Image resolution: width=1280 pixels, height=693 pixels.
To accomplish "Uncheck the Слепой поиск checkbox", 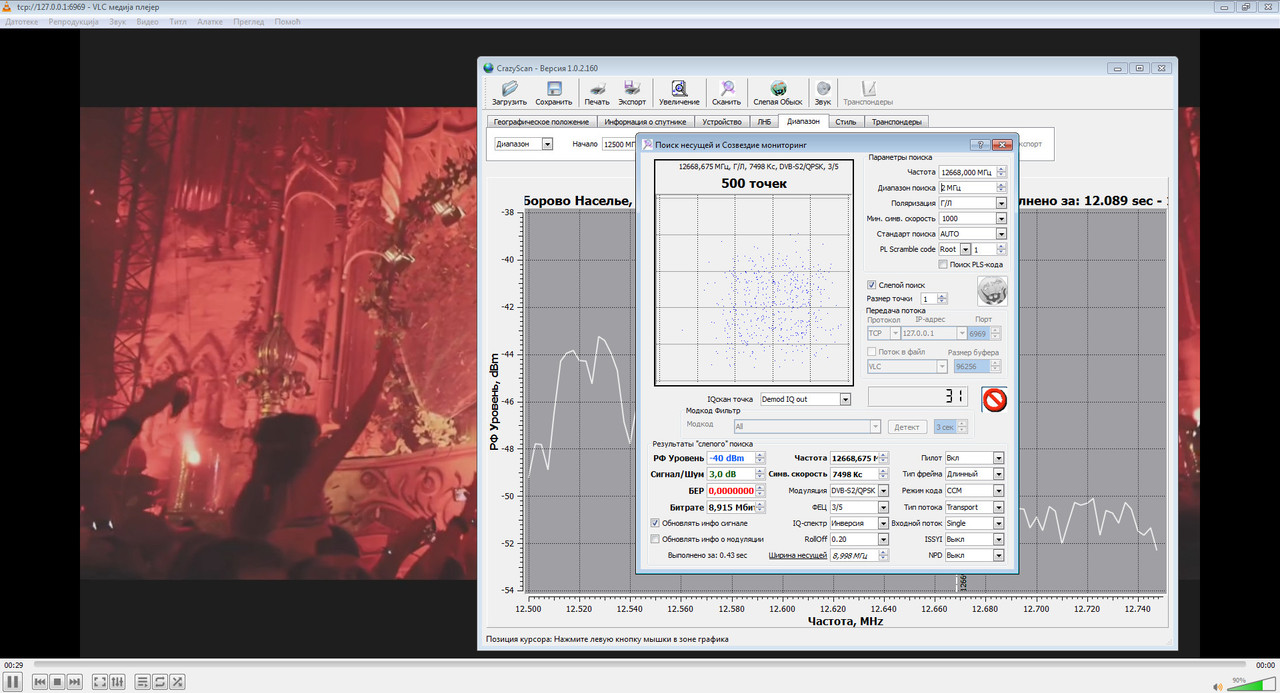I will pyautogui.click(x=872, y=285).
